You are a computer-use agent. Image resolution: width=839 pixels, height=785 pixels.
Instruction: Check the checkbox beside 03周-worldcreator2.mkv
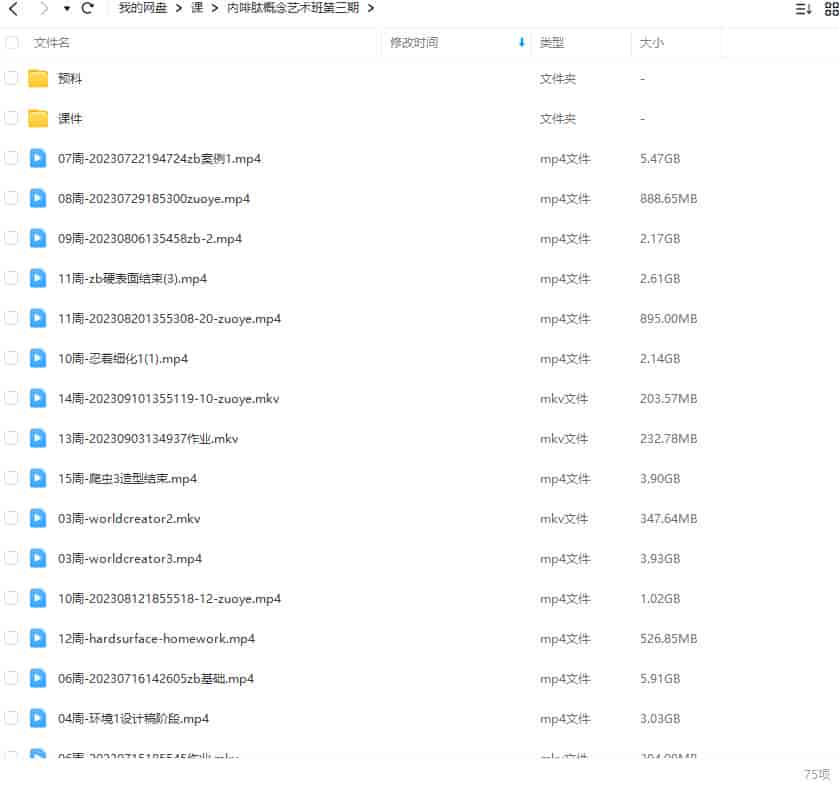coord(12,518)
